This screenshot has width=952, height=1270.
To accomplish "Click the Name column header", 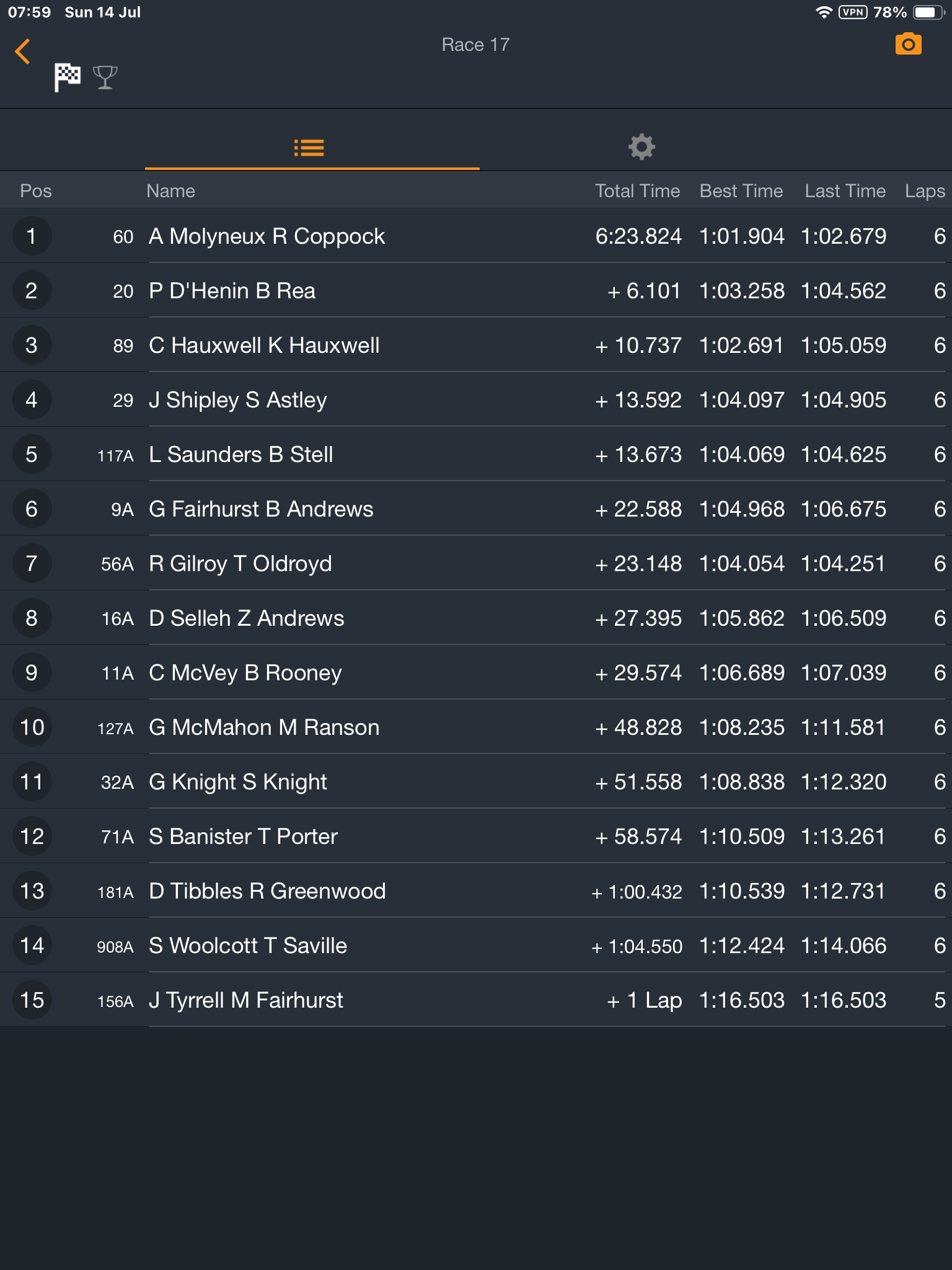I will (x=171, y=191).
